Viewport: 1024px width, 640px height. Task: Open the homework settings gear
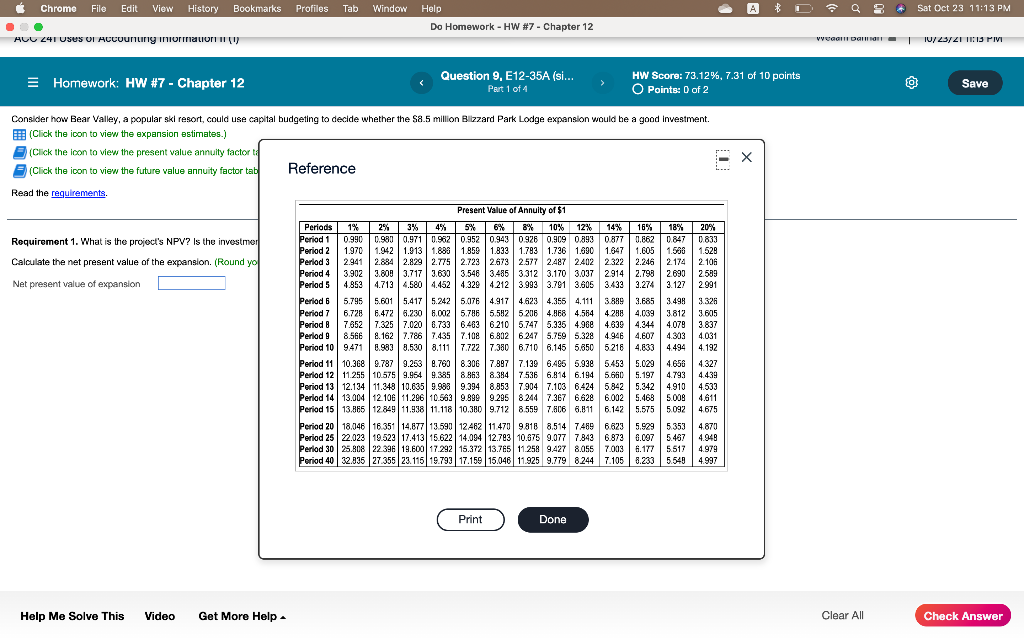pyautogui.click(x=911, y=84)
